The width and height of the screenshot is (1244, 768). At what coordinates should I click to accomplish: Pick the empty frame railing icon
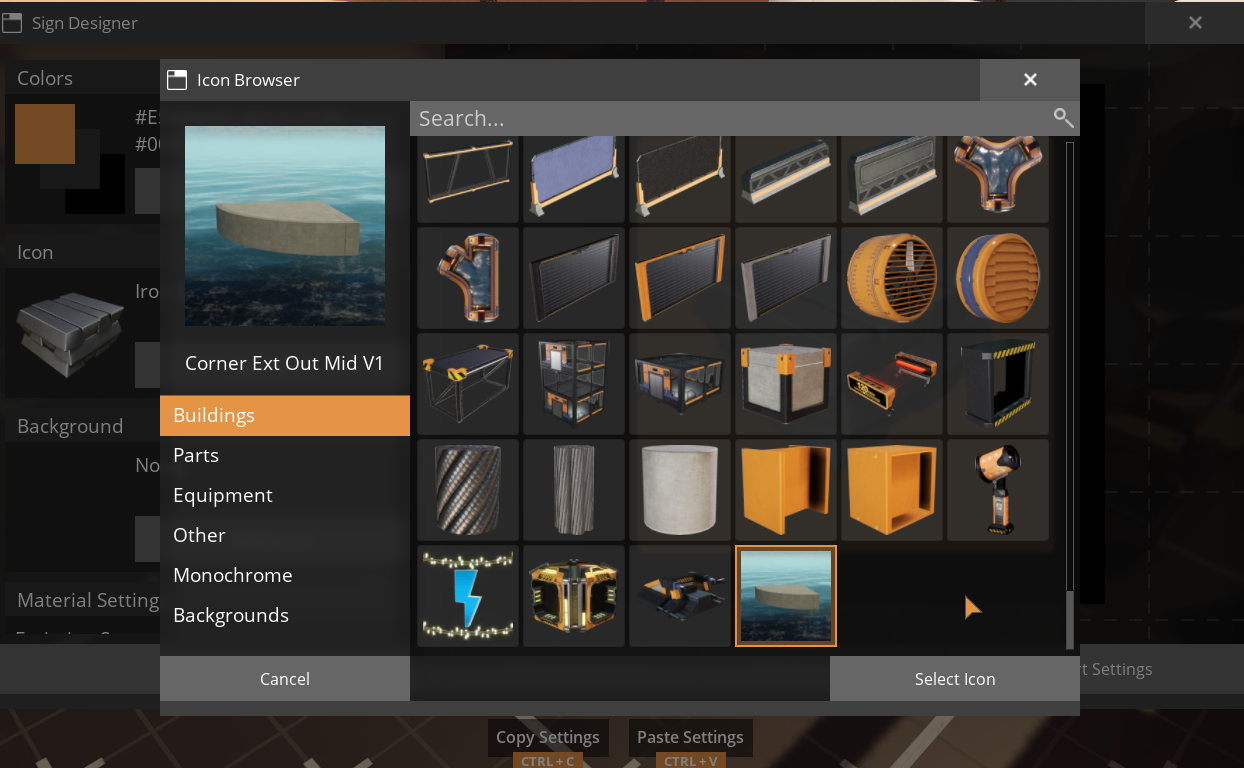[468, 179]
